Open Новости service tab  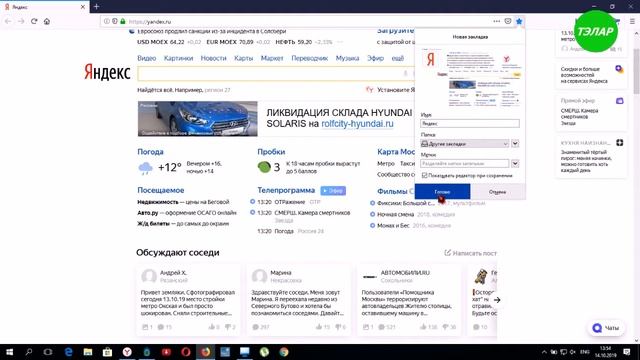tap(213, 58)
